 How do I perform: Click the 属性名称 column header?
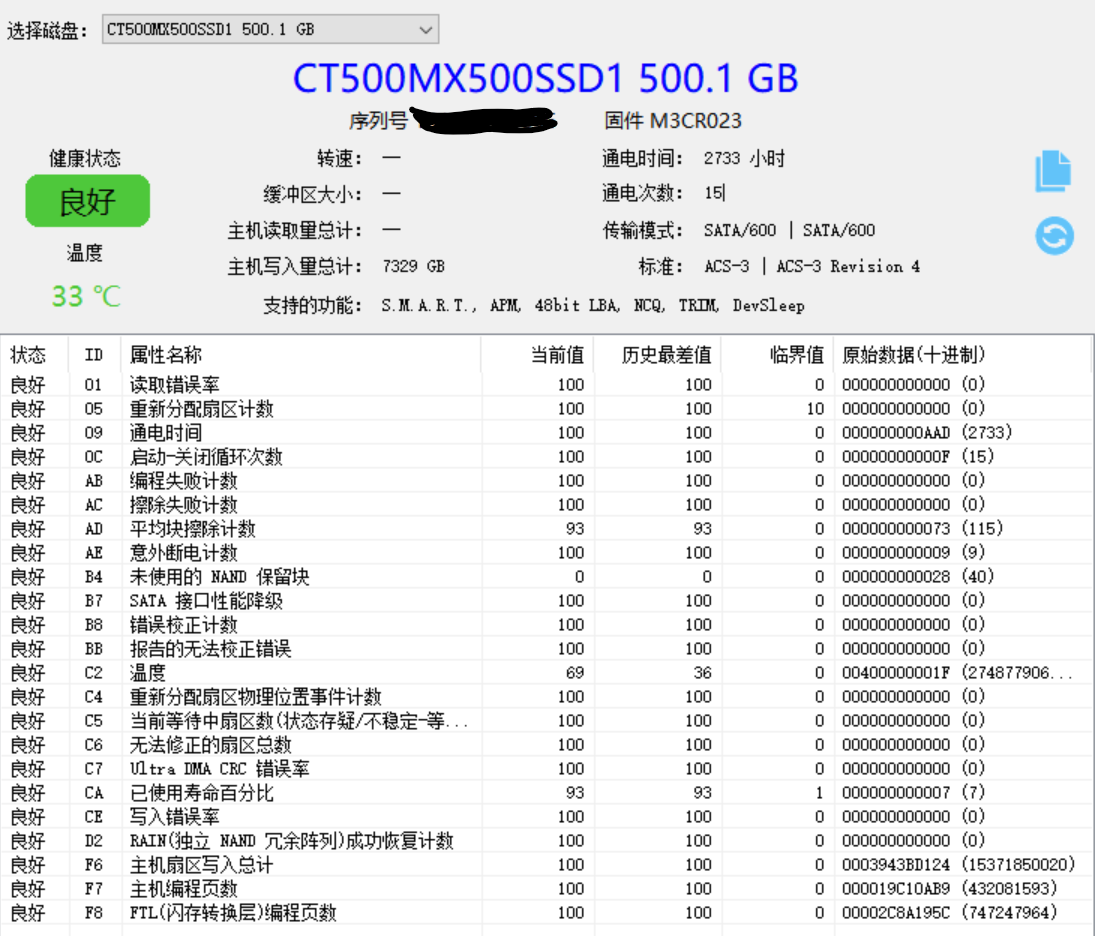[x=166, y=355]
